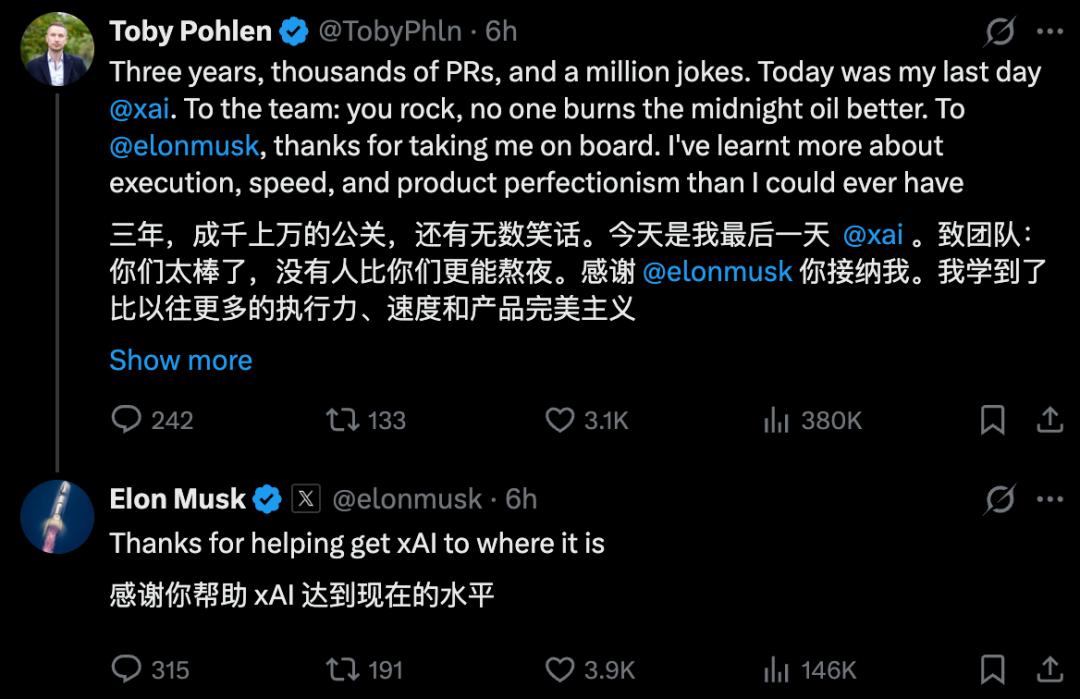View analytics of Elon Musk's reply

[776, 669]
